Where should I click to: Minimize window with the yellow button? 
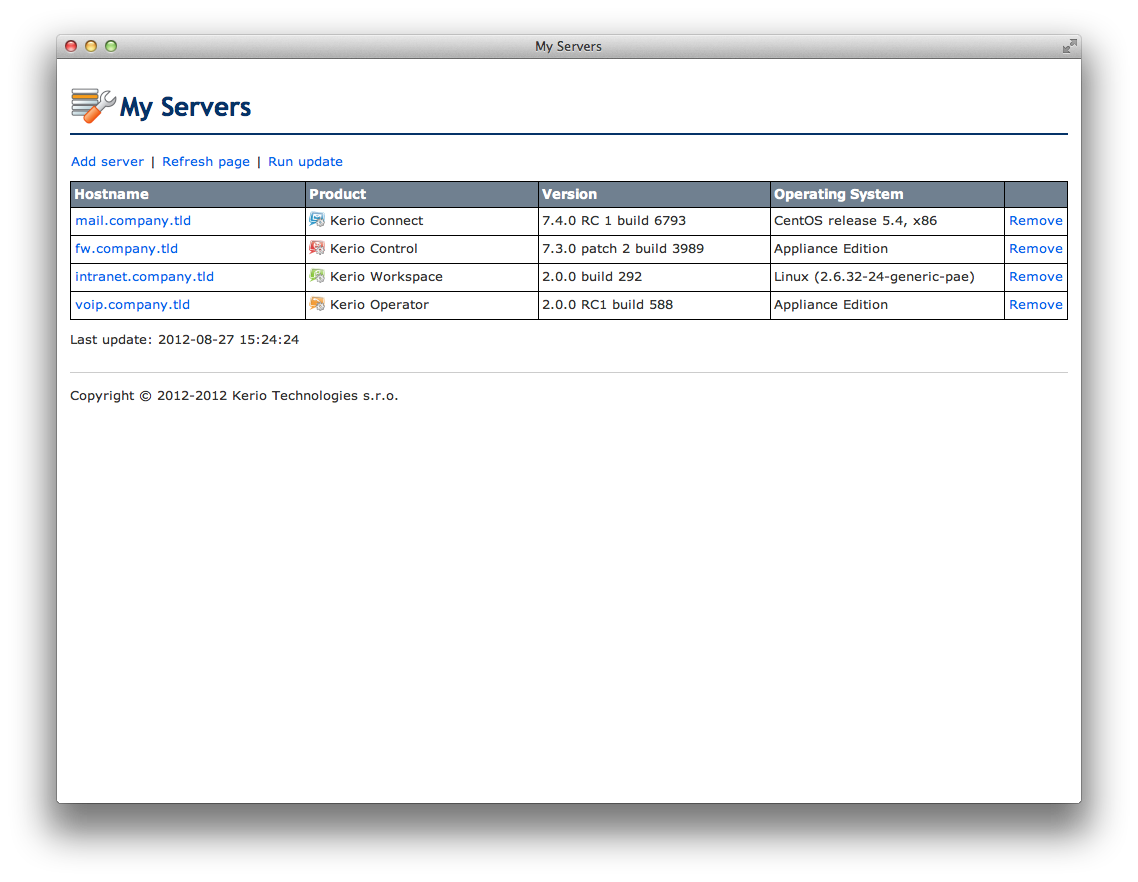click(x=91, y=46)
